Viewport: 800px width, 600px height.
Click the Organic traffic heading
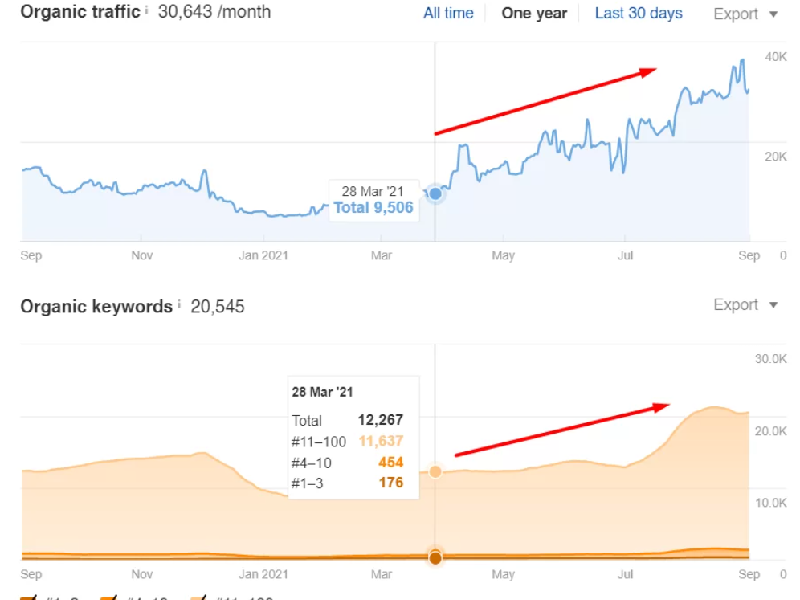click(x=80, y=13)
